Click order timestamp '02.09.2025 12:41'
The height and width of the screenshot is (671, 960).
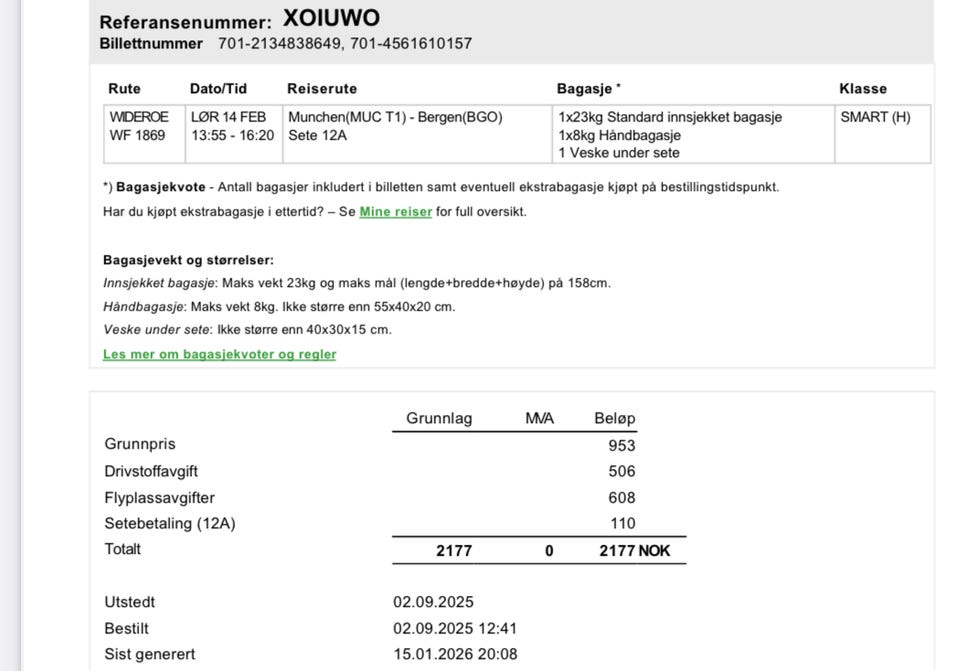tap(455, 629)
